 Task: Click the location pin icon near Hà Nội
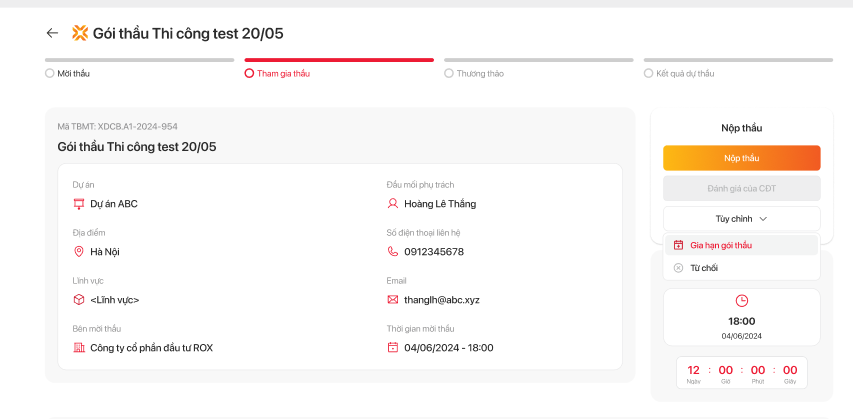tap(79, 252)
